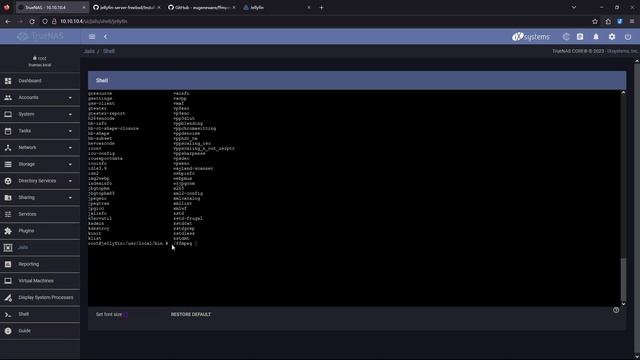Click the Display System Processes icon
640x360 pixels.
point(8,298)
